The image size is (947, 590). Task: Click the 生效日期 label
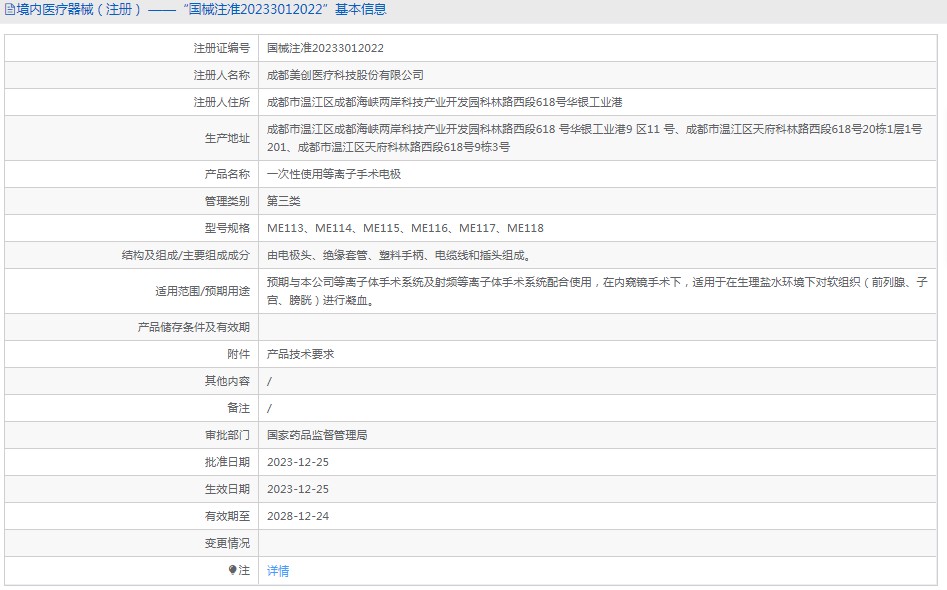click(227, 489)
